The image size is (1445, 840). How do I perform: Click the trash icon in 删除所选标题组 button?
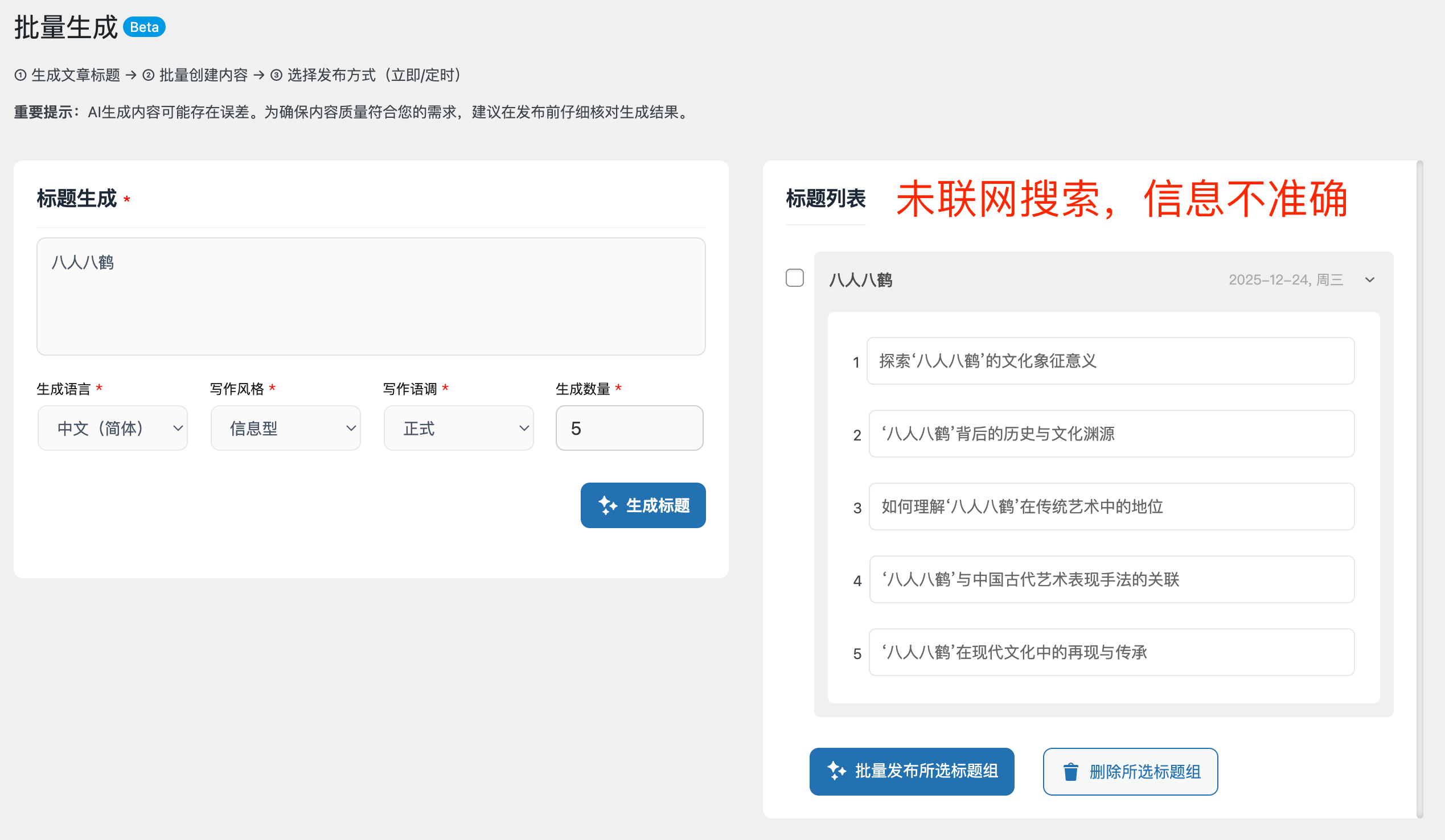tap(1072, 771)
